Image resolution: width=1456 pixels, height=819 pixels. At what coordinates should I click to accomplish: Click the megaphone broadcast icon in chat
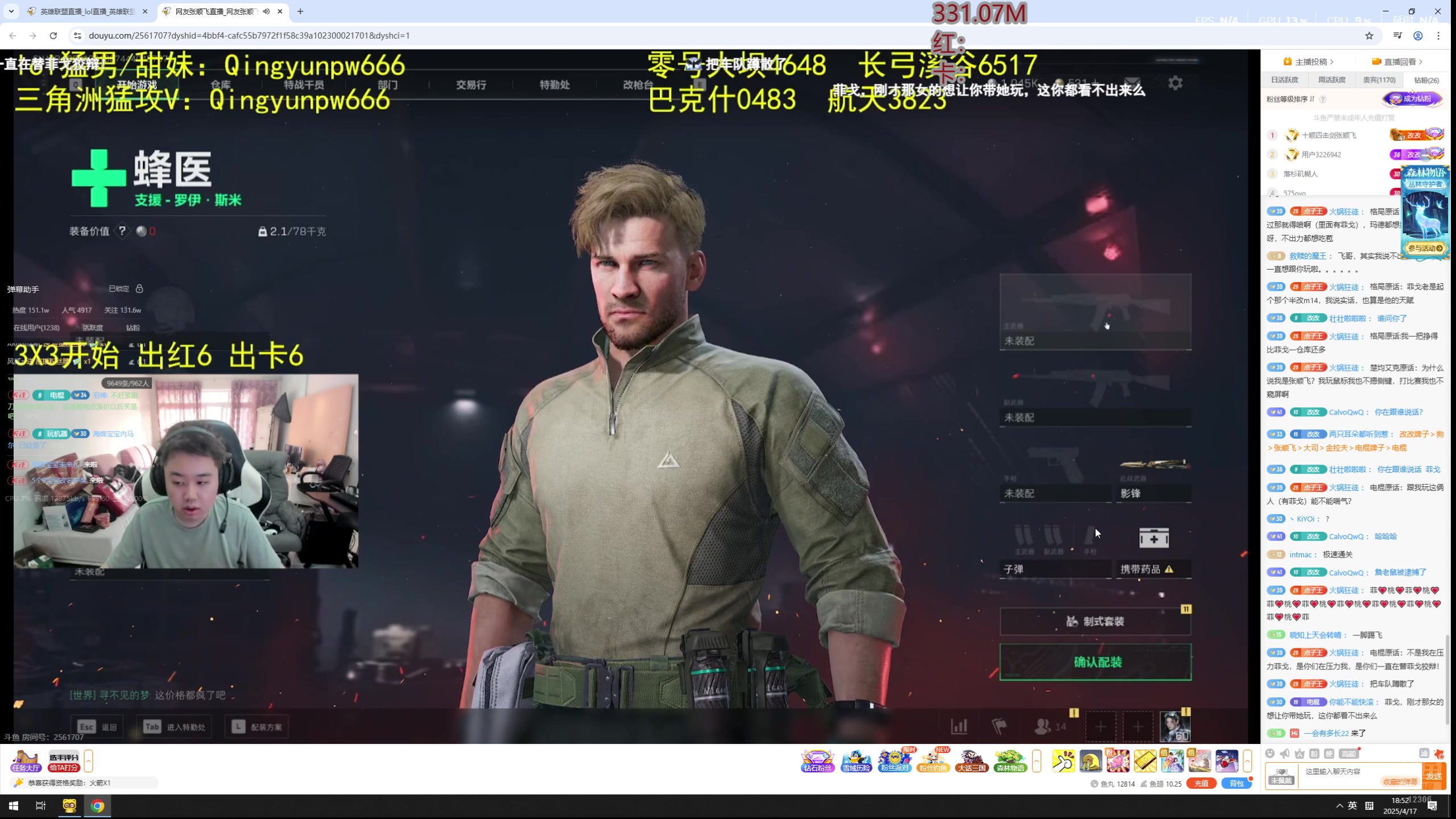(1285, 754)
